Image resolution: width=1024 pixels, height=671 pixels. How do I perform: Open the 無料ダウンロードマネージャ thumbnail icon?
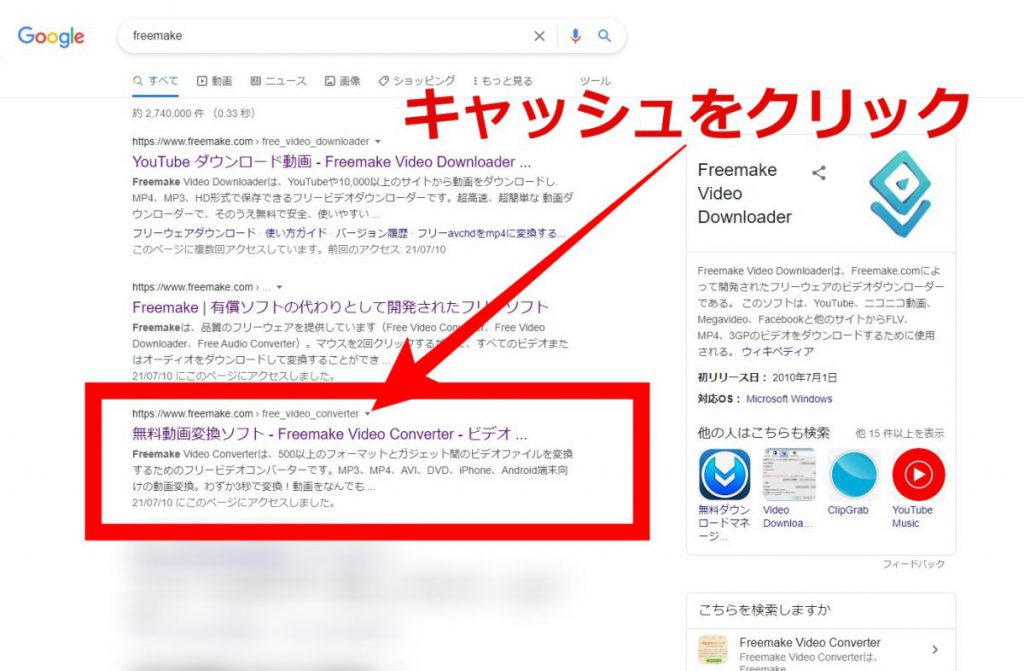[x=724, y=474]
